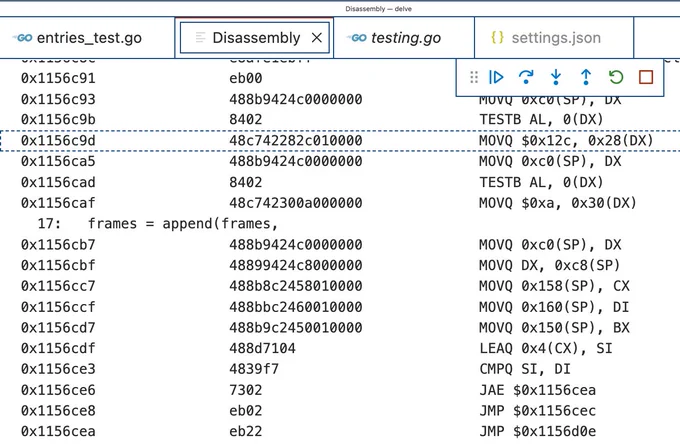680x445 pixels.
Task: Select address 0x1156ca5
Action: click(x=58, y=161)
